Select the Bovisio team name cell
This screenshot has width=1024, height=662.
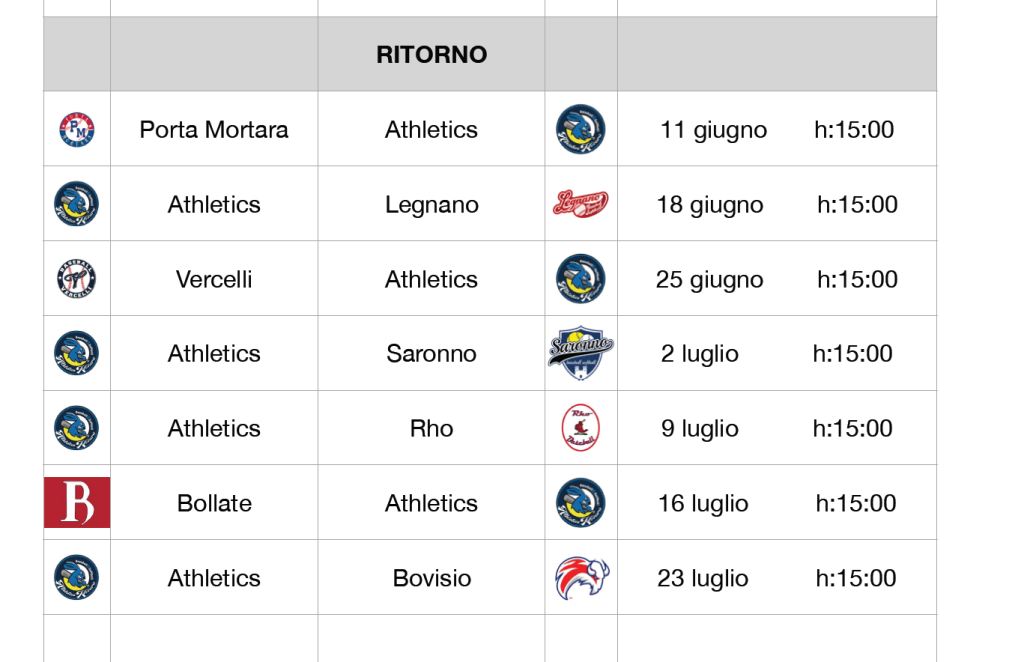click(x=431, y=578)
